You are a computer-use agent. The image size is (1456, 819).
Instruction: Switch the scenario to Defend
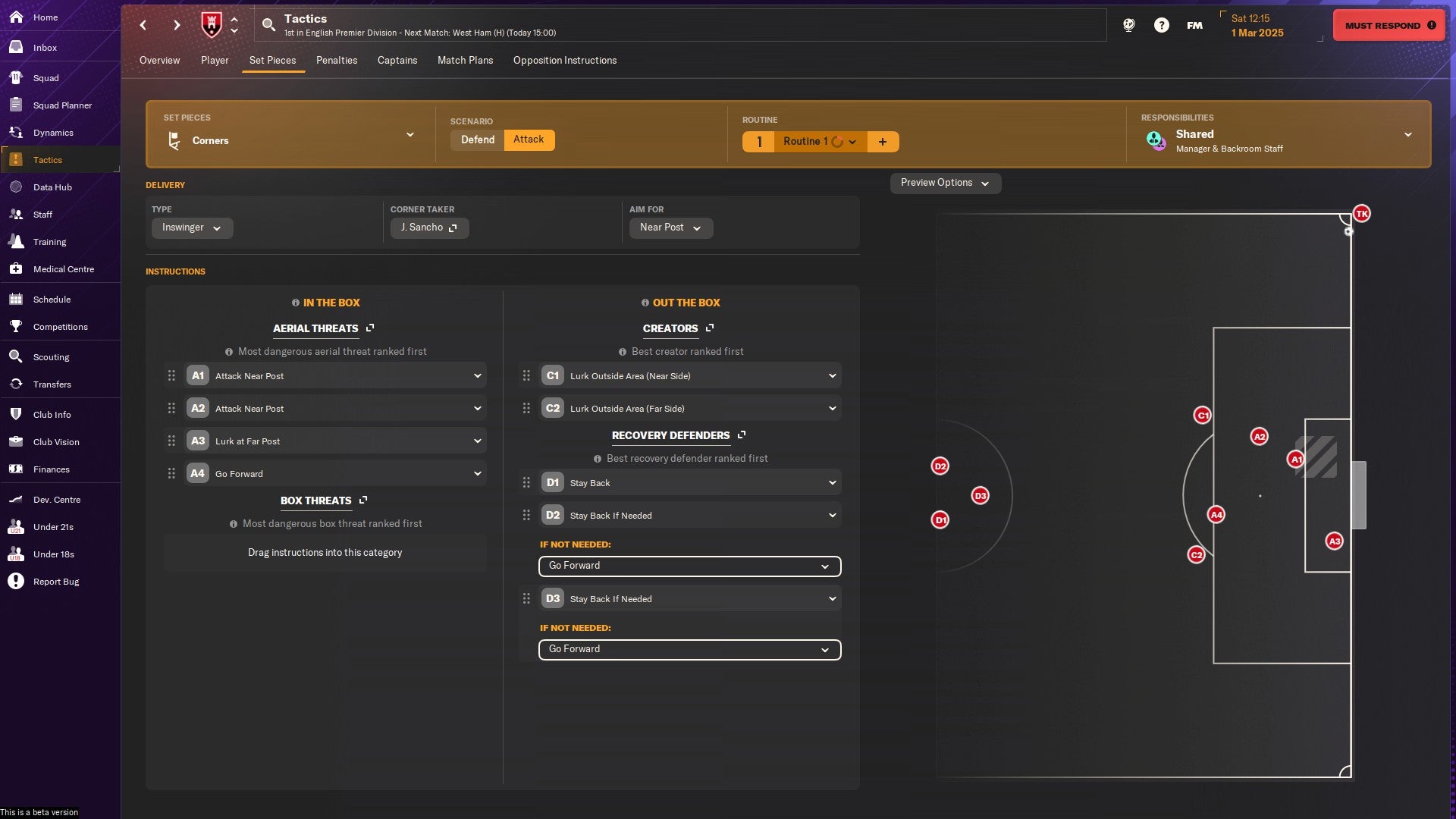click(x=477, y=140)
